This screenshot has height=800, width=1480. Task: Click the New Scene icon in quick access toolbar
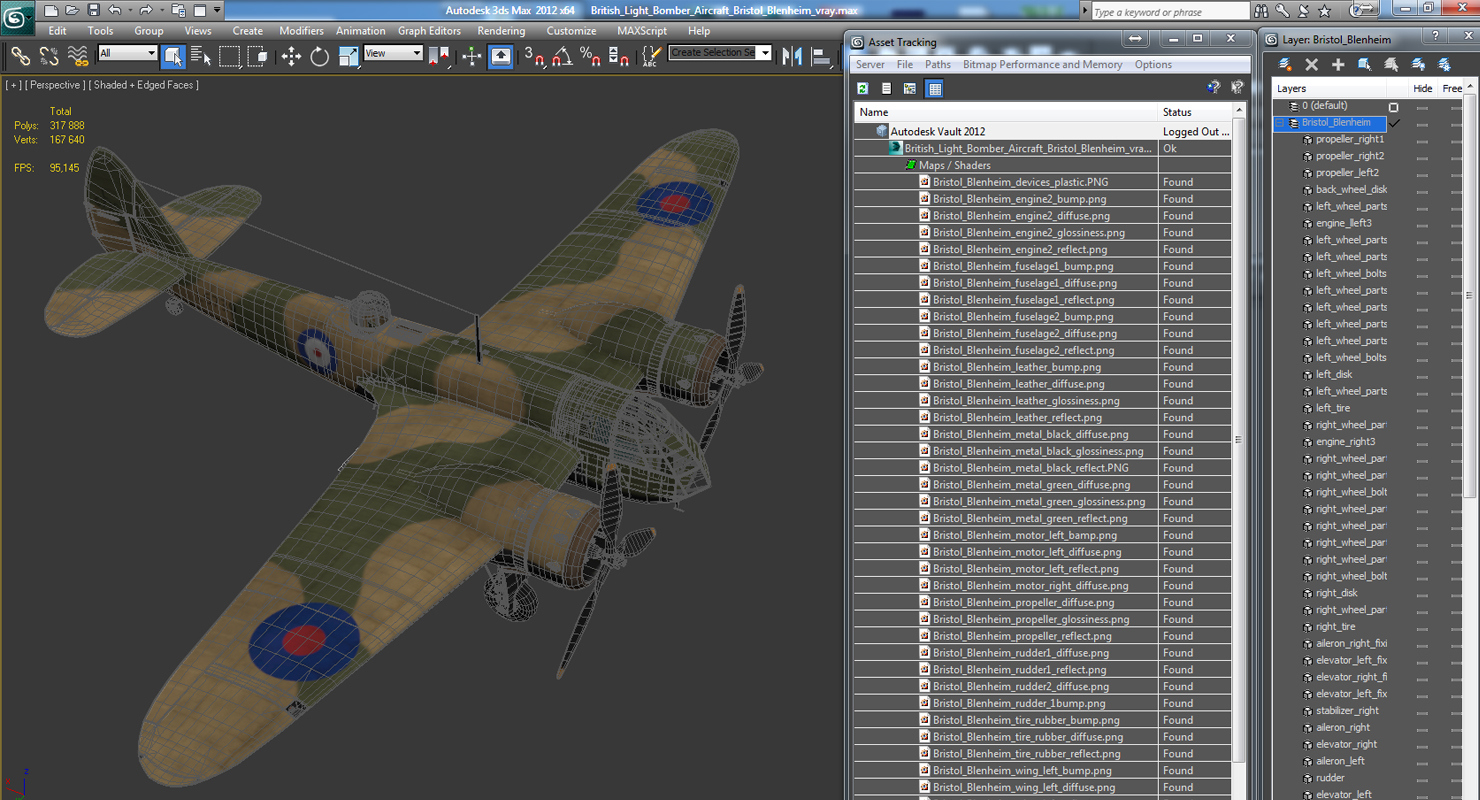[50, 10]
